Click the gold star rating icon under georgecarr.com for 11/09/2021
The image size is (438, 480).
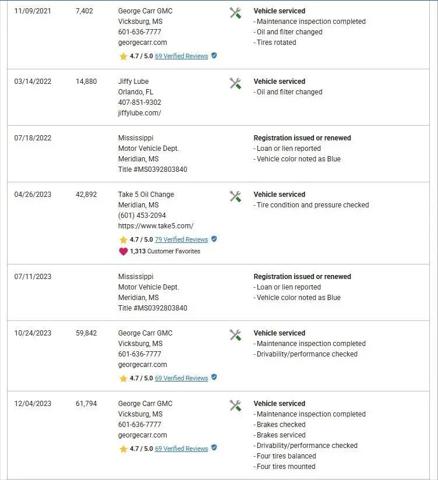click(123, 56)
